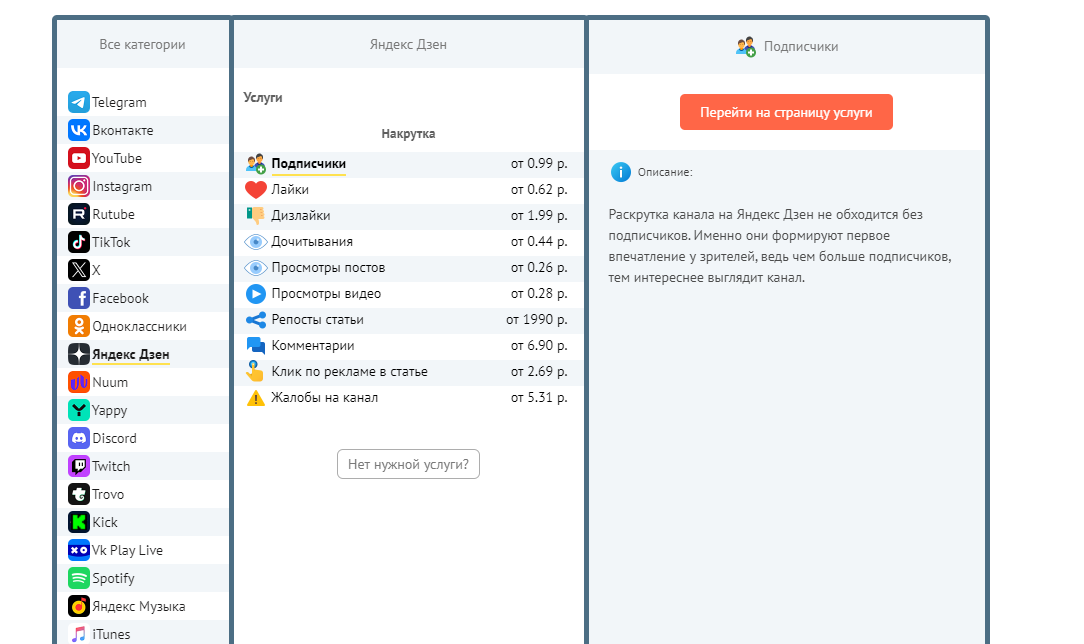This screenshot has width=1084, height=644.
Task: Click the red heart Лайки icon
Action: 256,189
